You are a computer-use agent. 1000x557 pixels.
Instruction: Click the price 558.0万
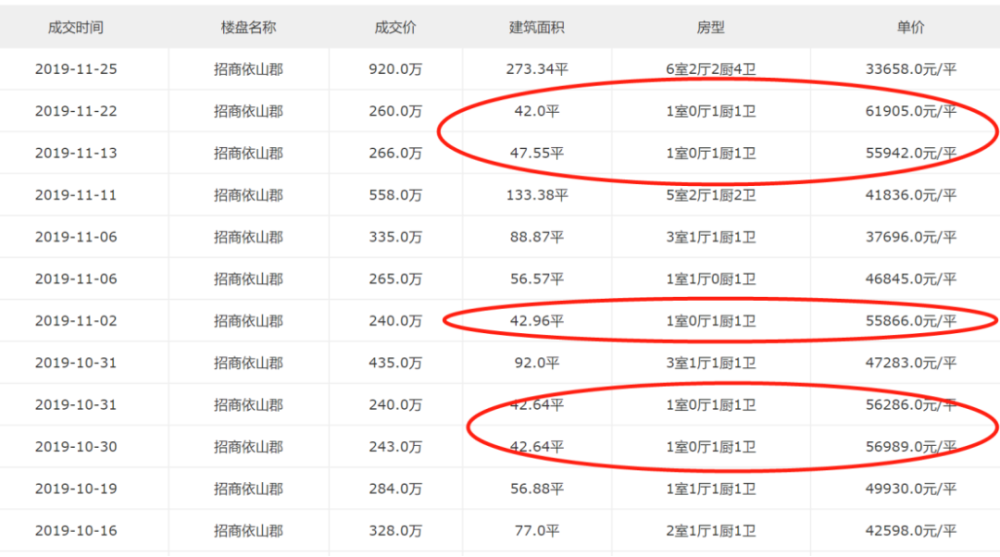395,195
